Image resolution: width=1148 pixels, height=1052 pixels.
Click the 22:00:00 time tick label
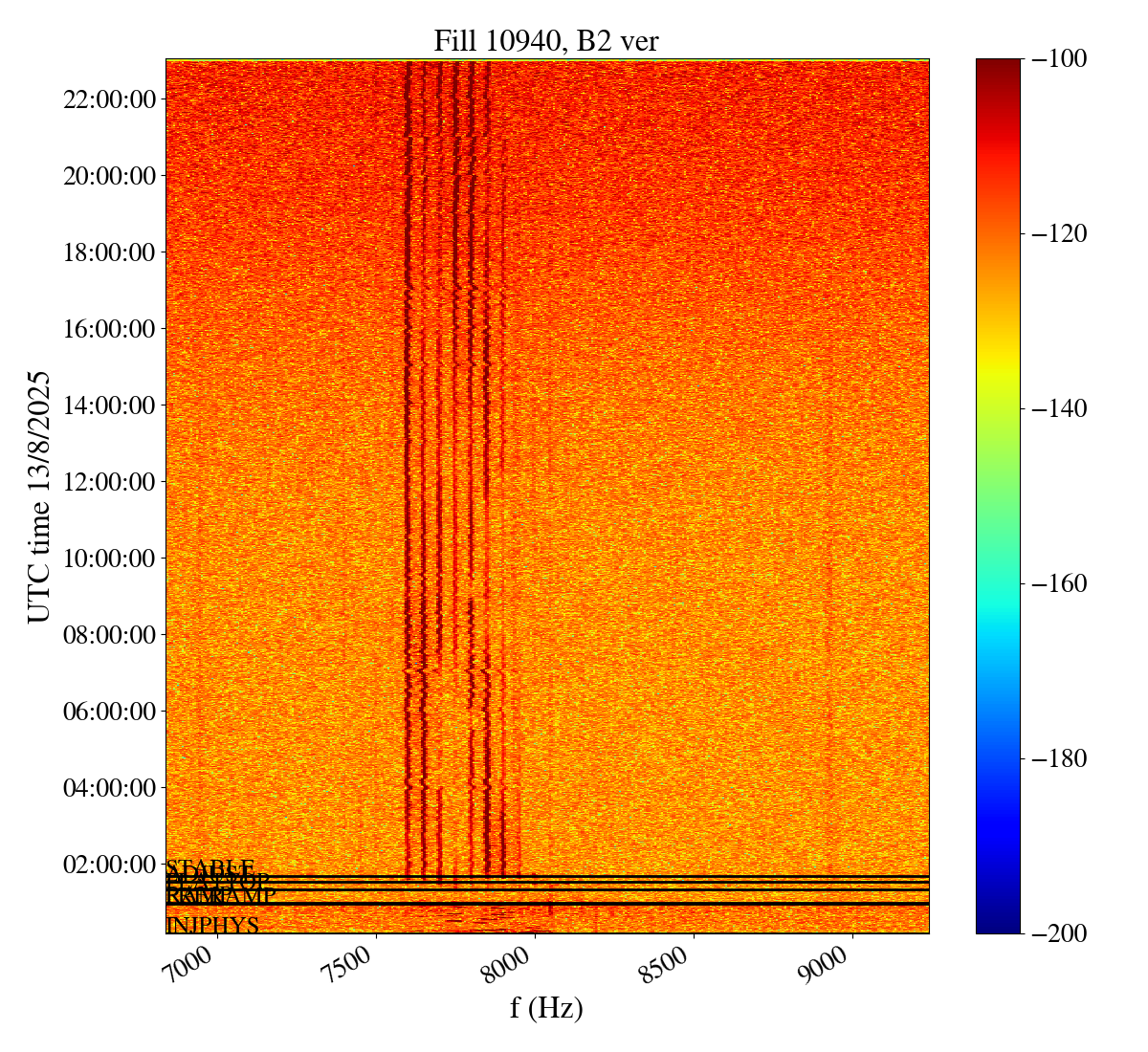[109, 99]
